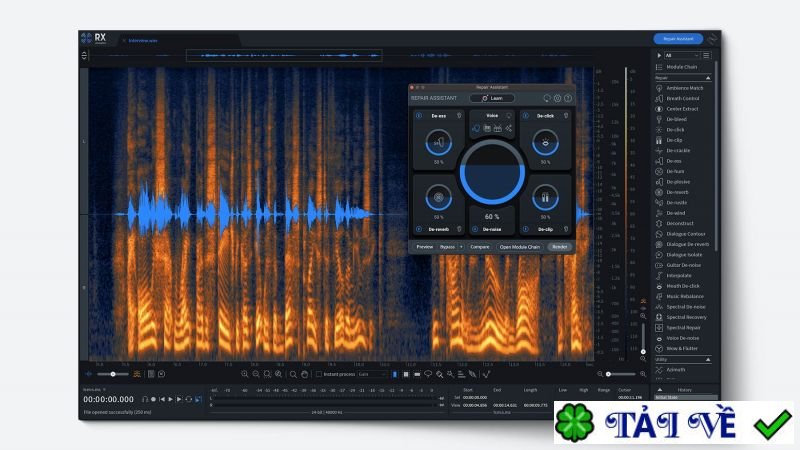Open the Guitar De-noise module

click(679, 265)
